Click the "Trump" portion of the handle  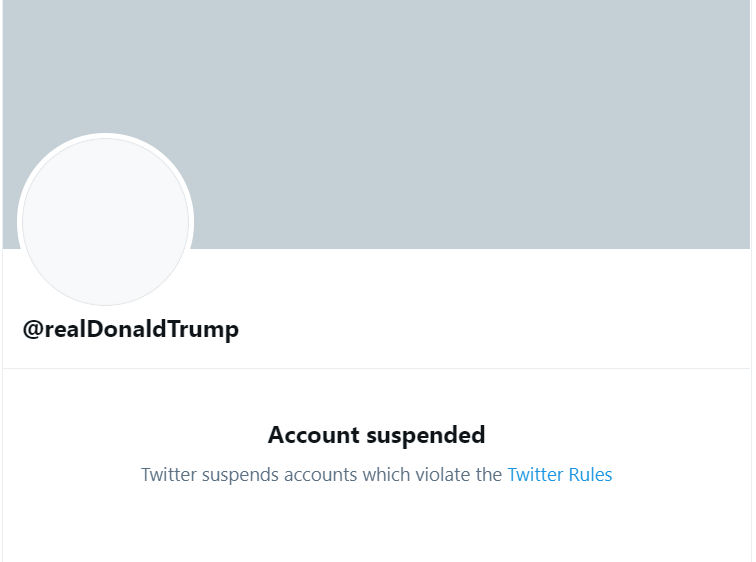click(203, 331)
